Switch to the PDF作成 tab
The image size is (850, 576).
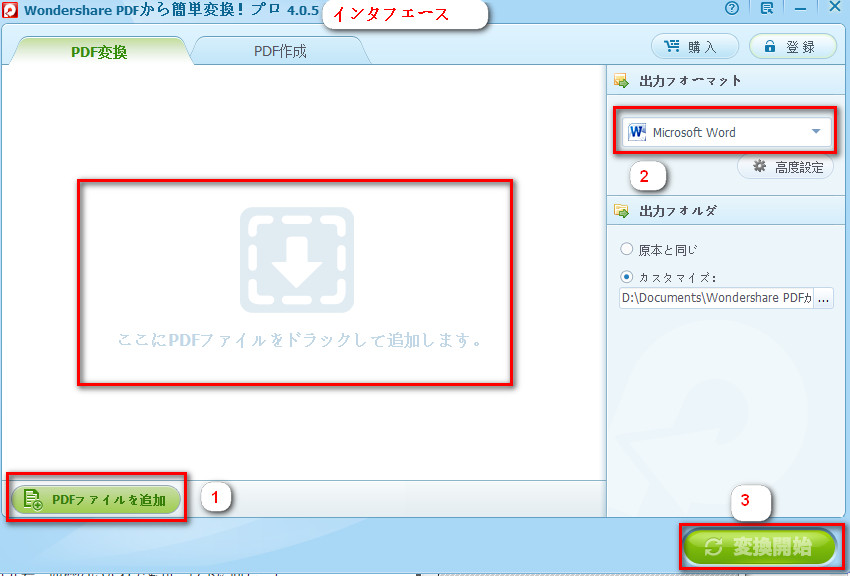pyautogui.click(x=280, y=51)
